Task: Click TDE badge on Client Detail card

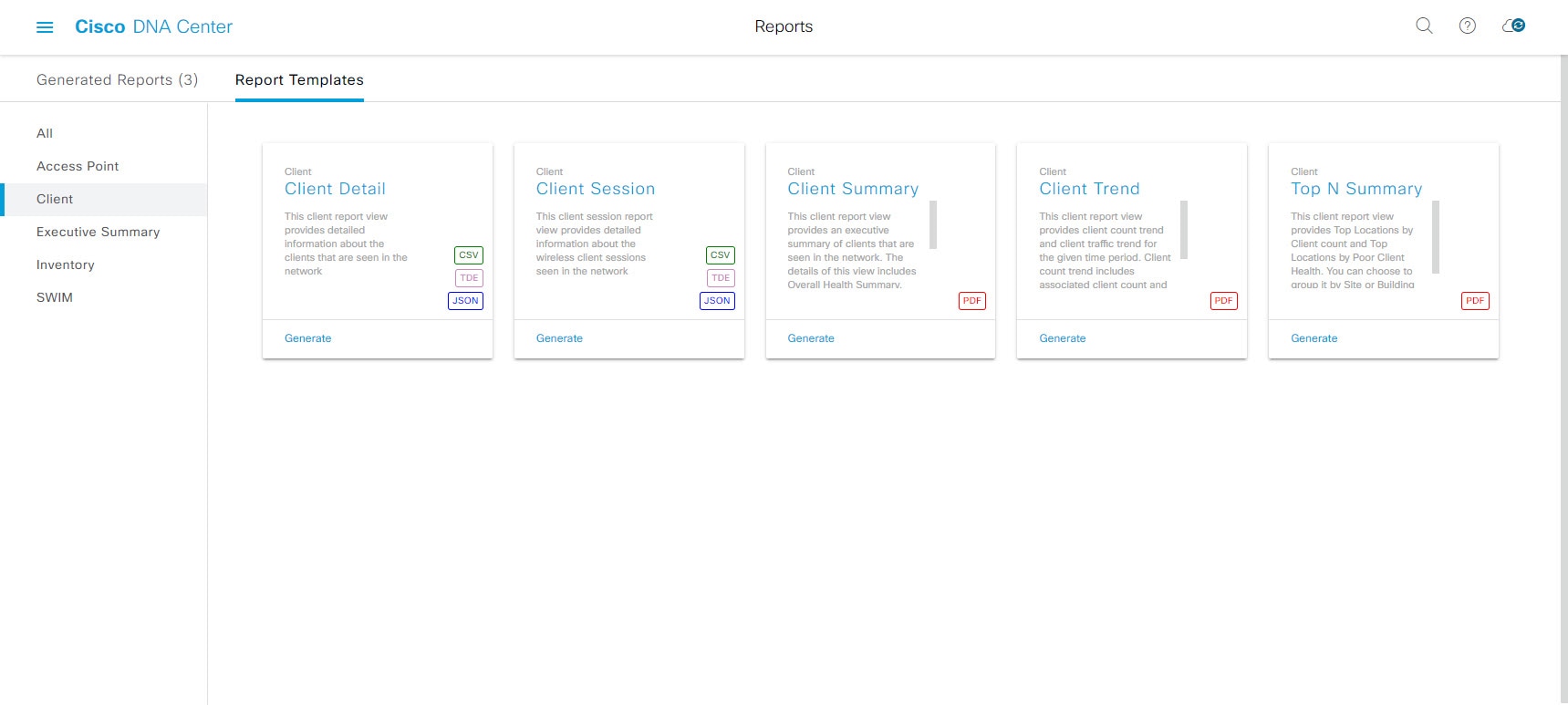Action: click(x=469, y=278)
